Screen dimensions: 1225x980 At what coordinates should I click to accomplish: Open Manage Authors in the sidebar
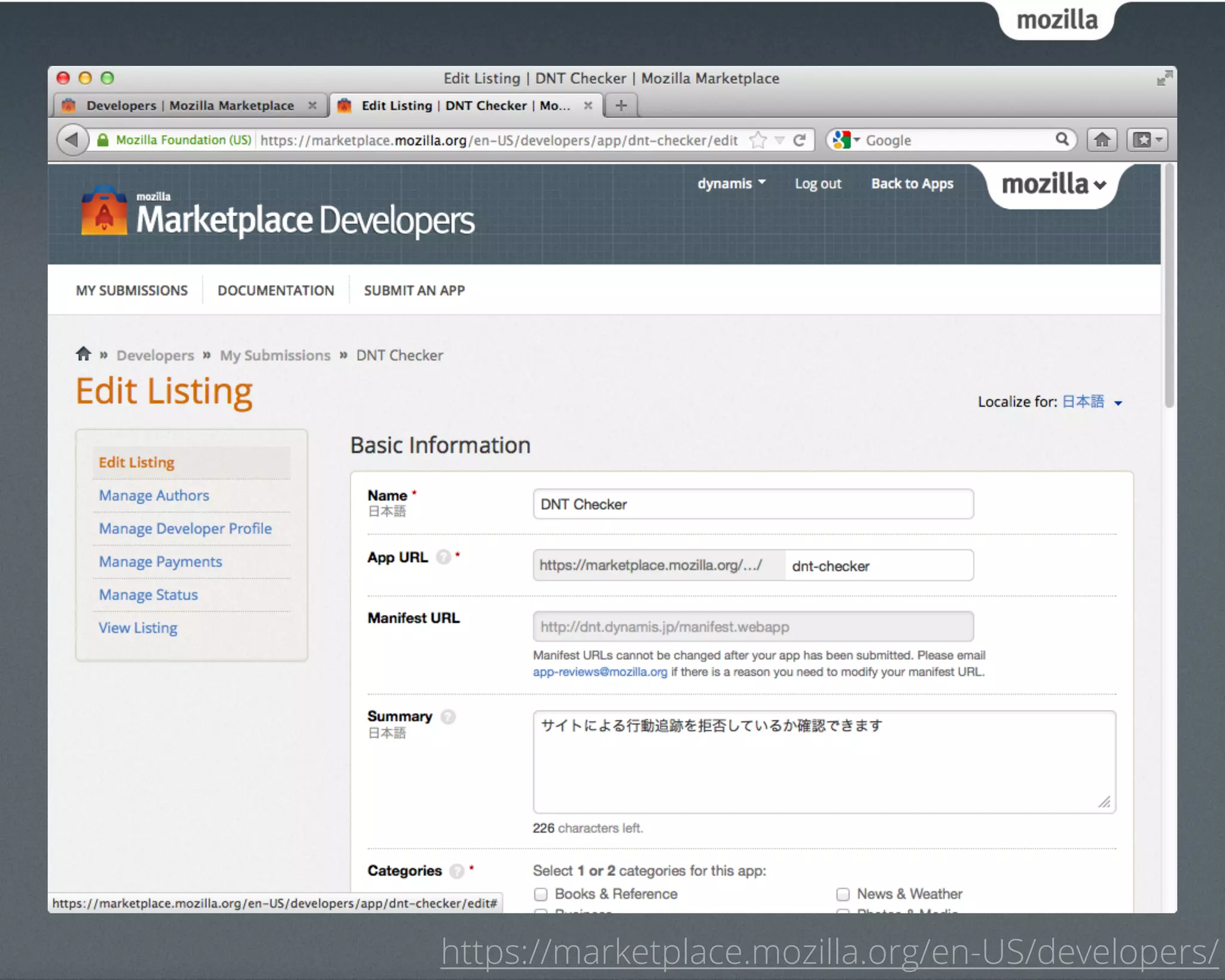coord(154,495)
